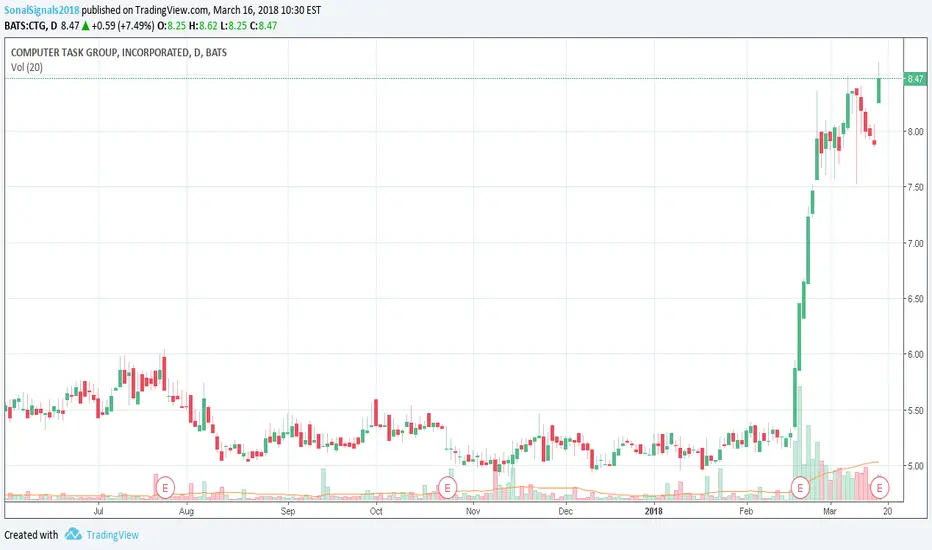Select the 'COMPUTER TASK GROUP, INCORPORATED, D, BATS' title
932x550 pixels.
point(119,52)
